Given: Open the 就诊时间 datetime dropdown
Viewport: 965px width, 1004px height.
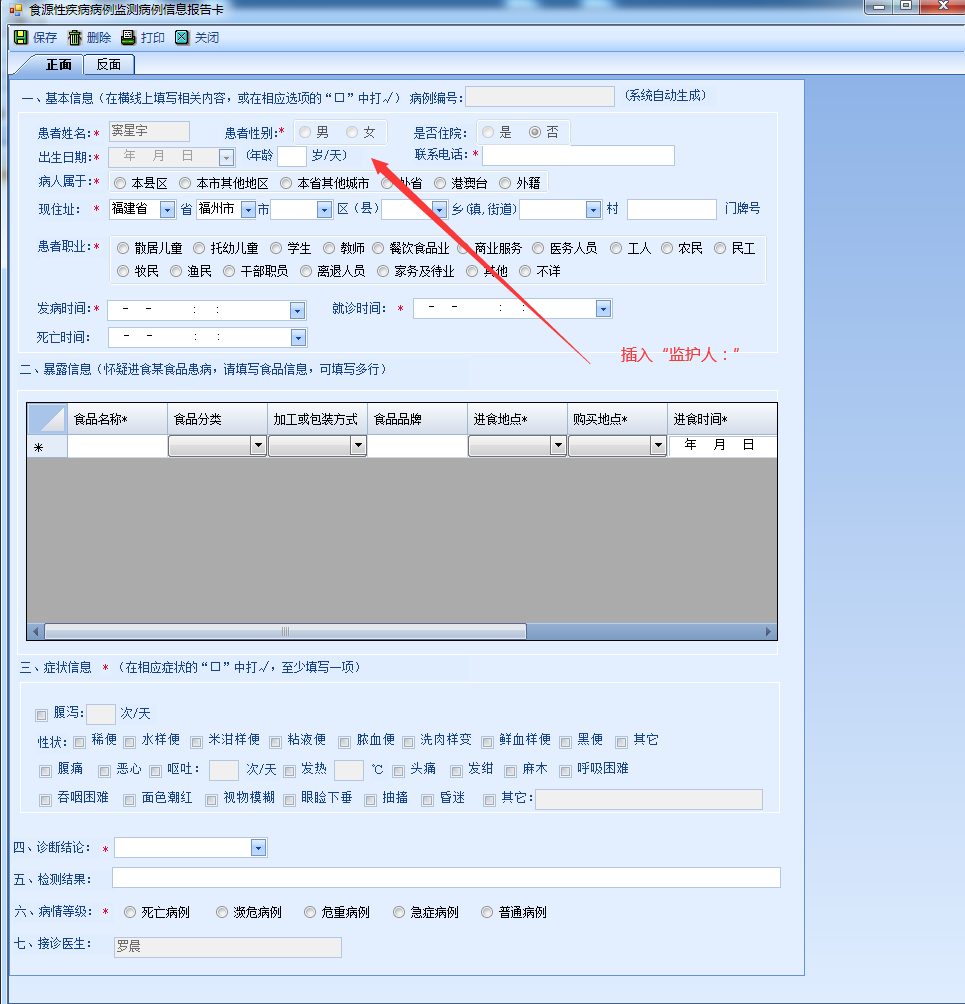Looking at the screenshot, I should click(603, 309).
